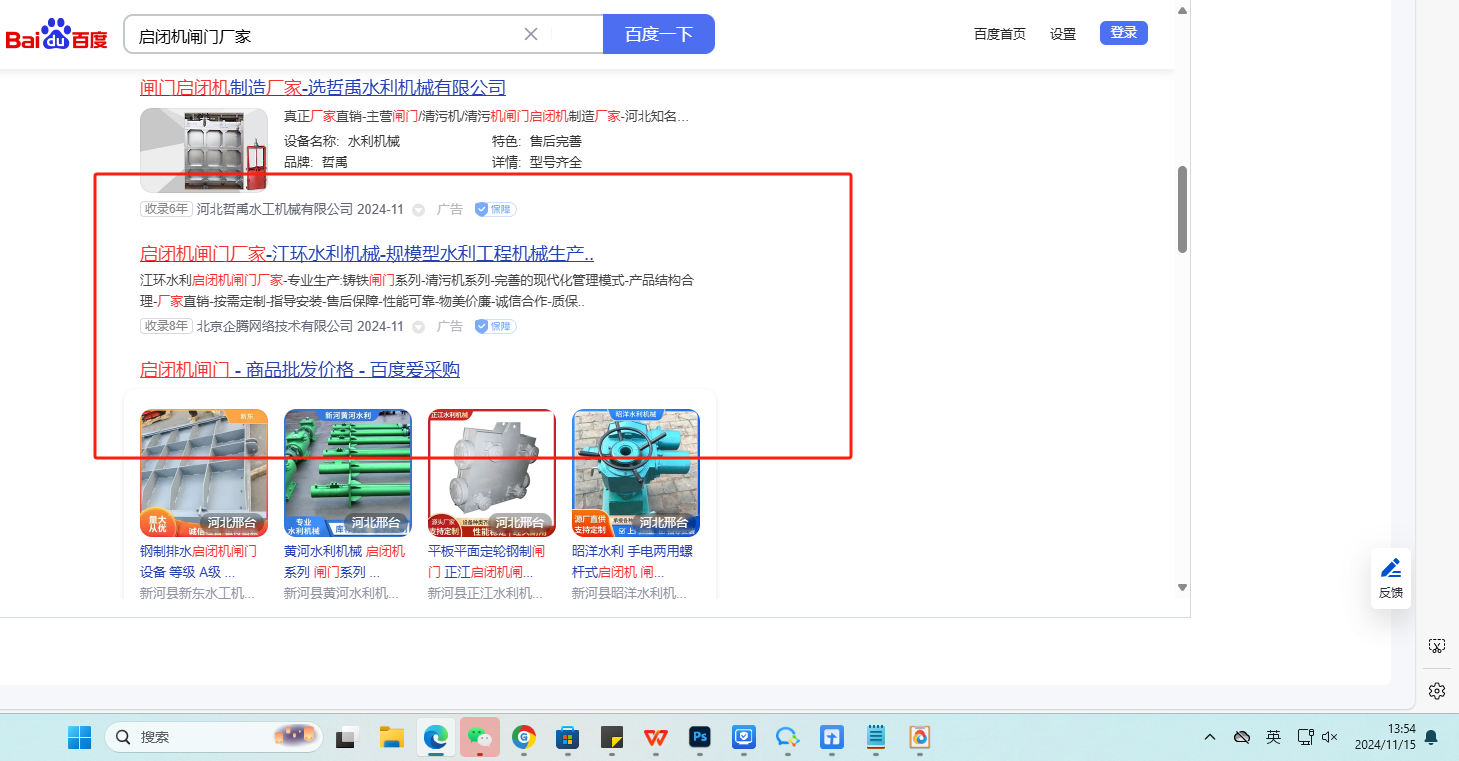Click the grey gearbox product image from 正江水利机械

(x=492, y=473)
